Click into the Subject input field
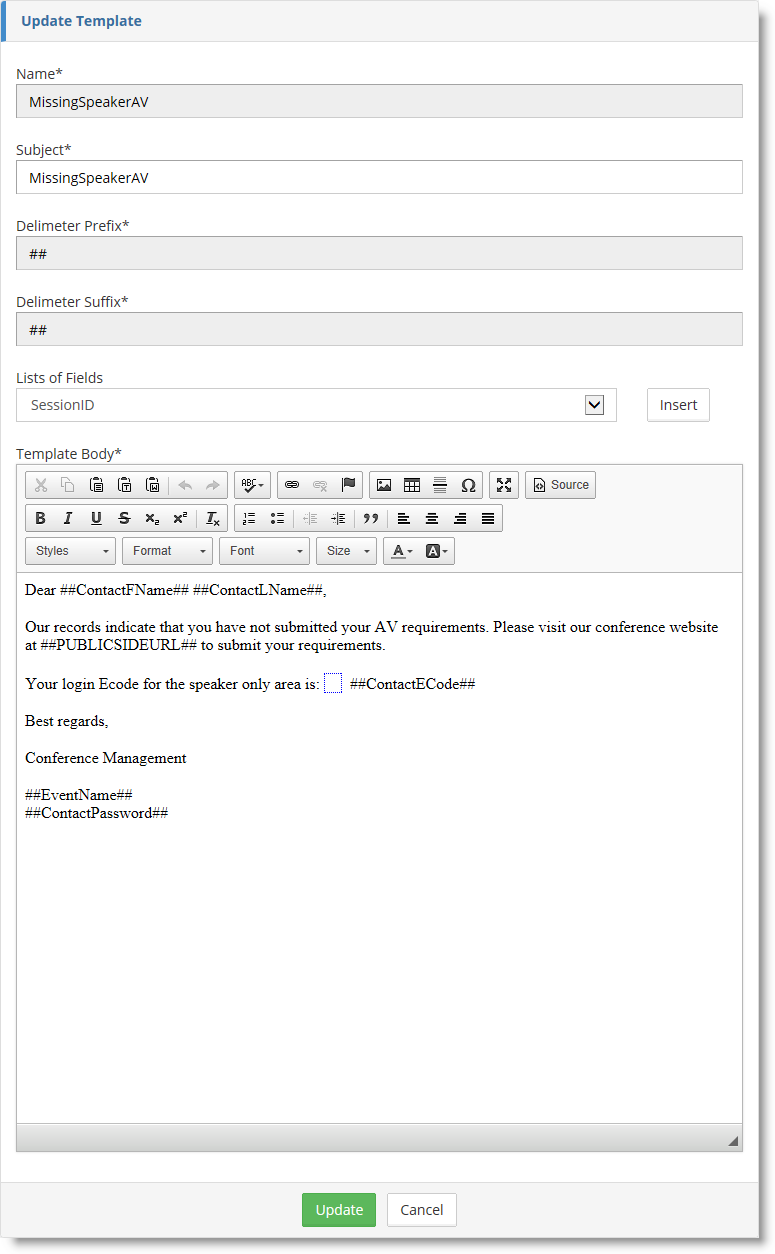The height and width of the screenshot is (1254, 775). pyautogui.click(x=379, y=177)
